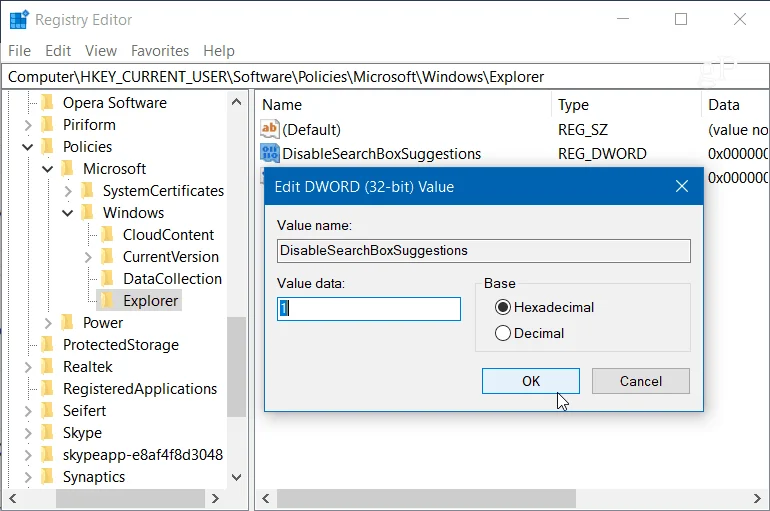Screen dimensions: 770x511
Task: Collapse the Windows key
Action: pyautogui.click(x=68, y=213)
